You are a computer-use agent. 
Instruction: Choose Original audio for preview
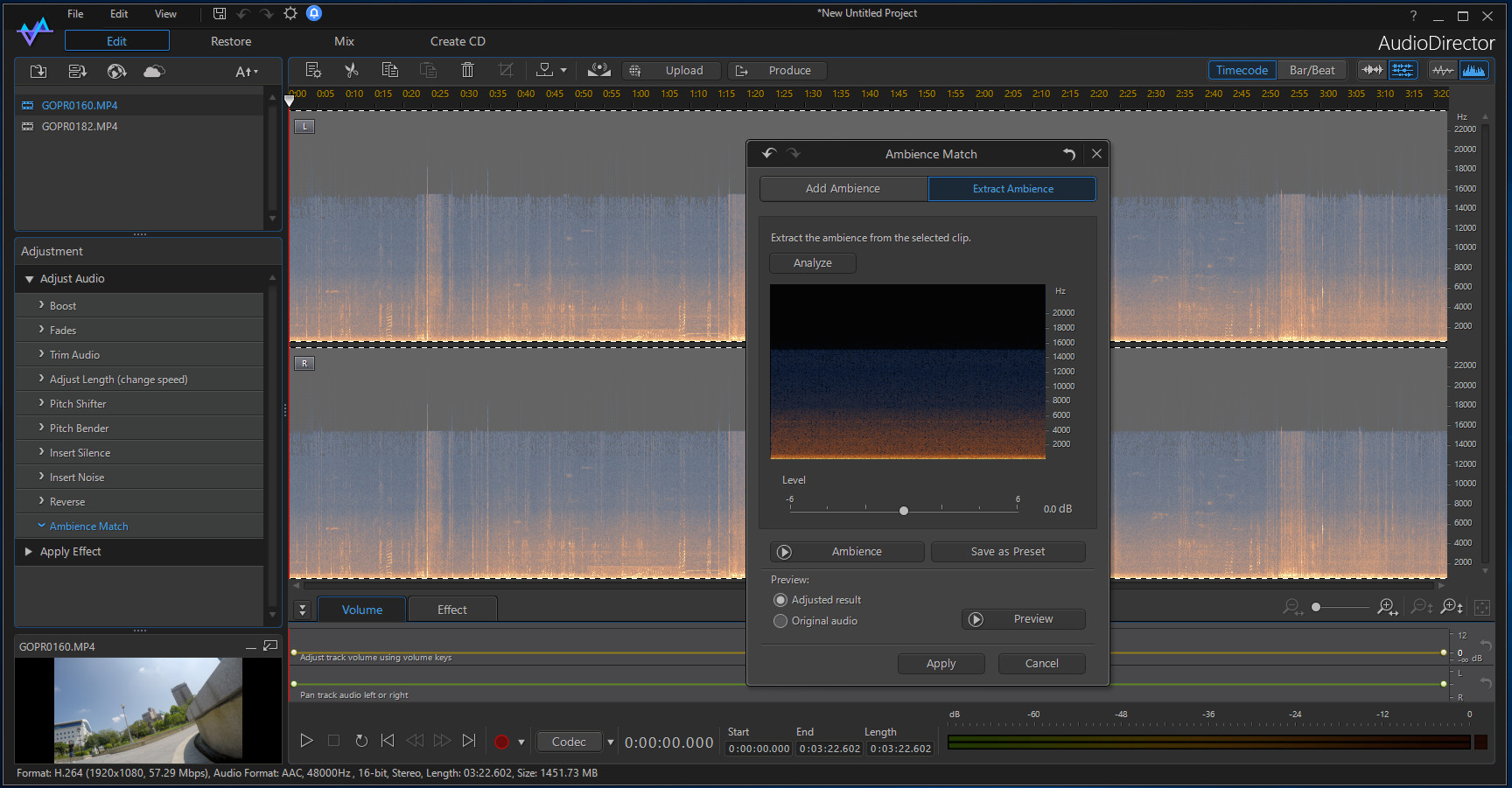coord(780,621)
